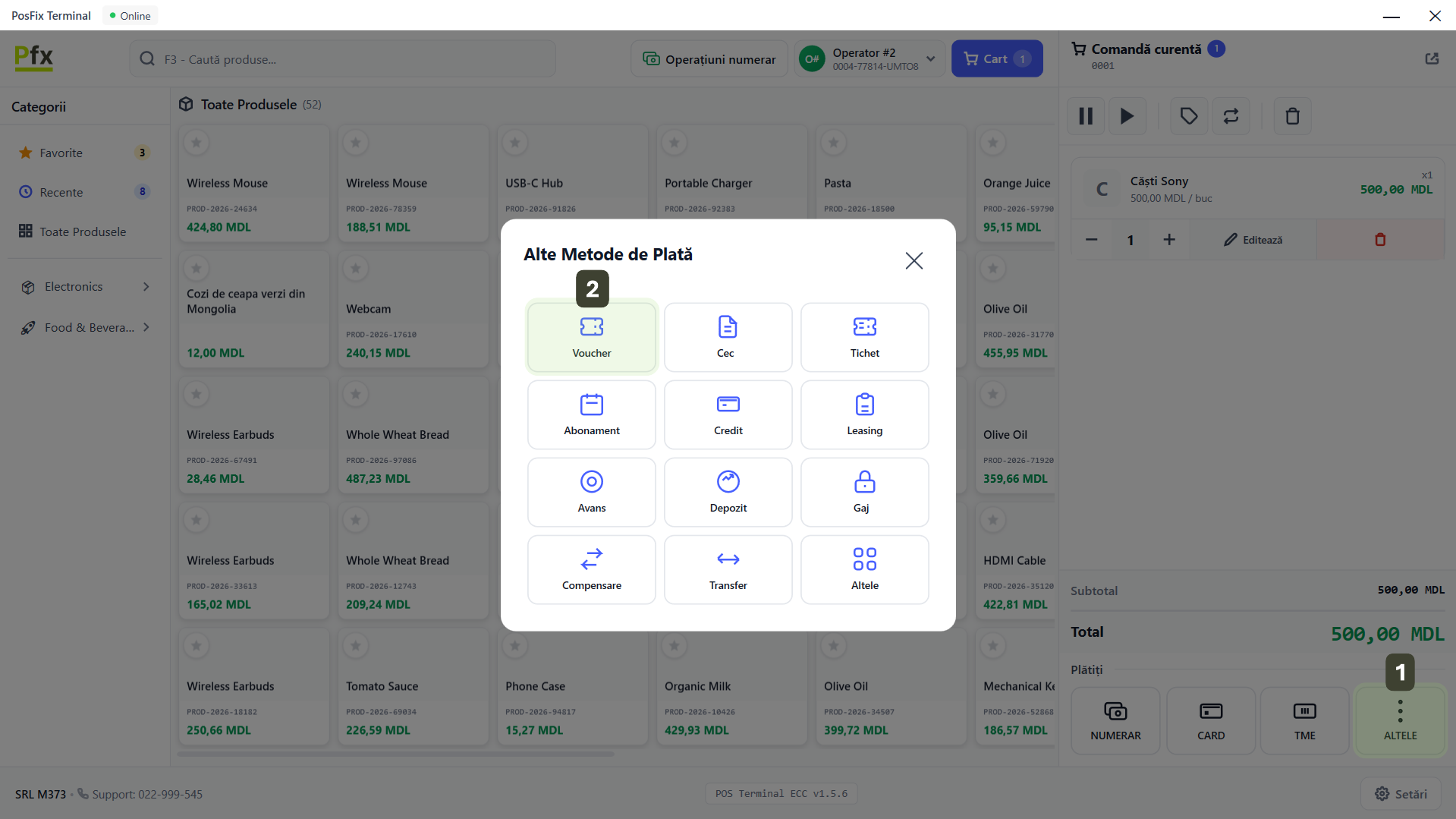
Task: Toggle favorite star on Orange Juice
Action: [x=992, y=143]
